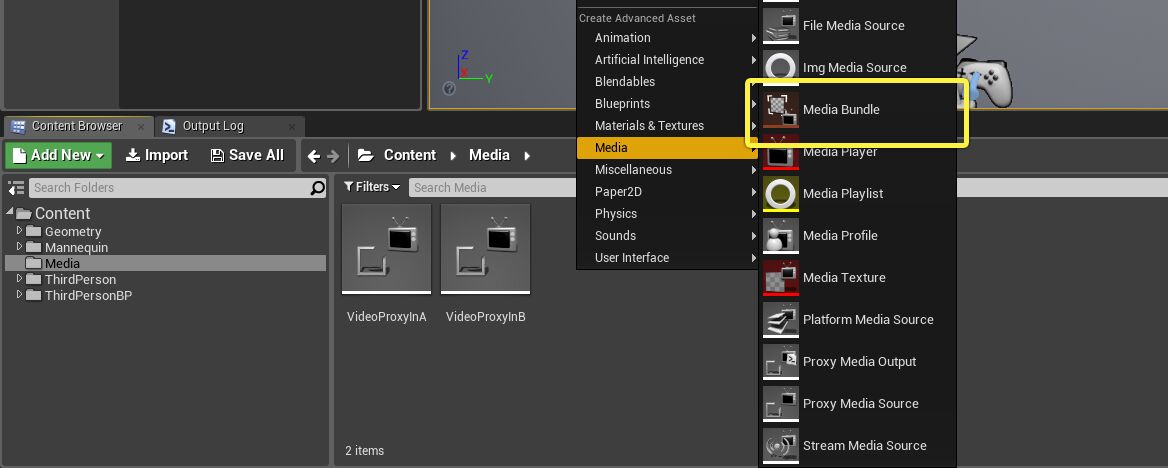
Task: Click the folder search magnifier icon
Action: [317, 188]
